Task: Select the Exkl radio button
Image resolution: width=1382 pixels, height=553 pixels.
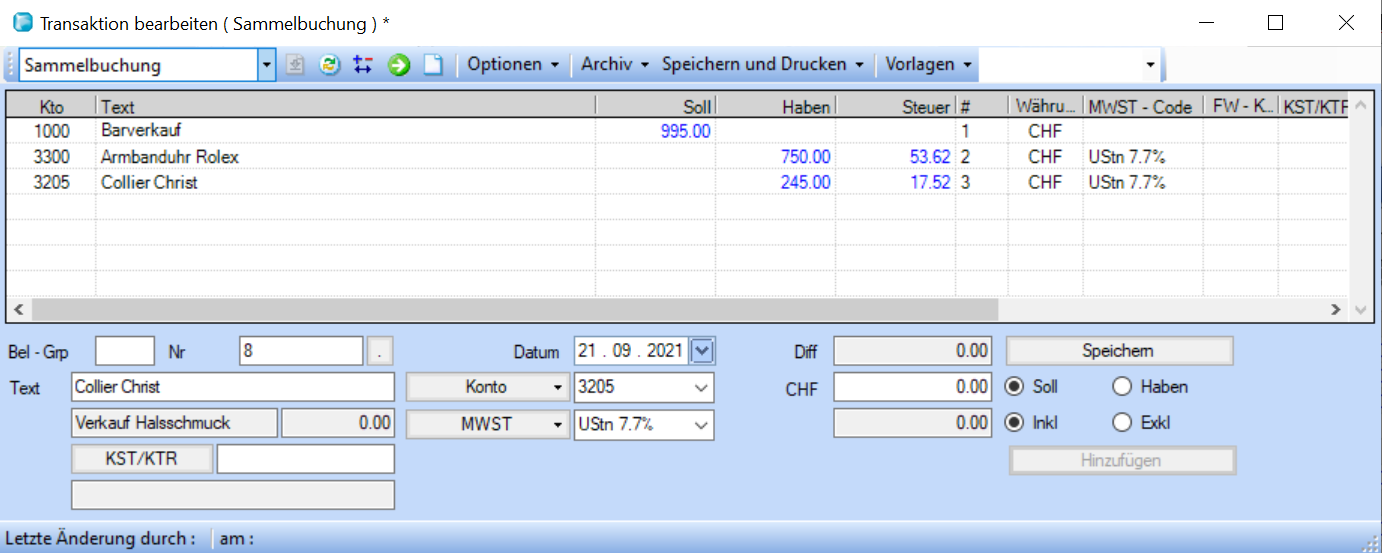Action: (1122, 423)
